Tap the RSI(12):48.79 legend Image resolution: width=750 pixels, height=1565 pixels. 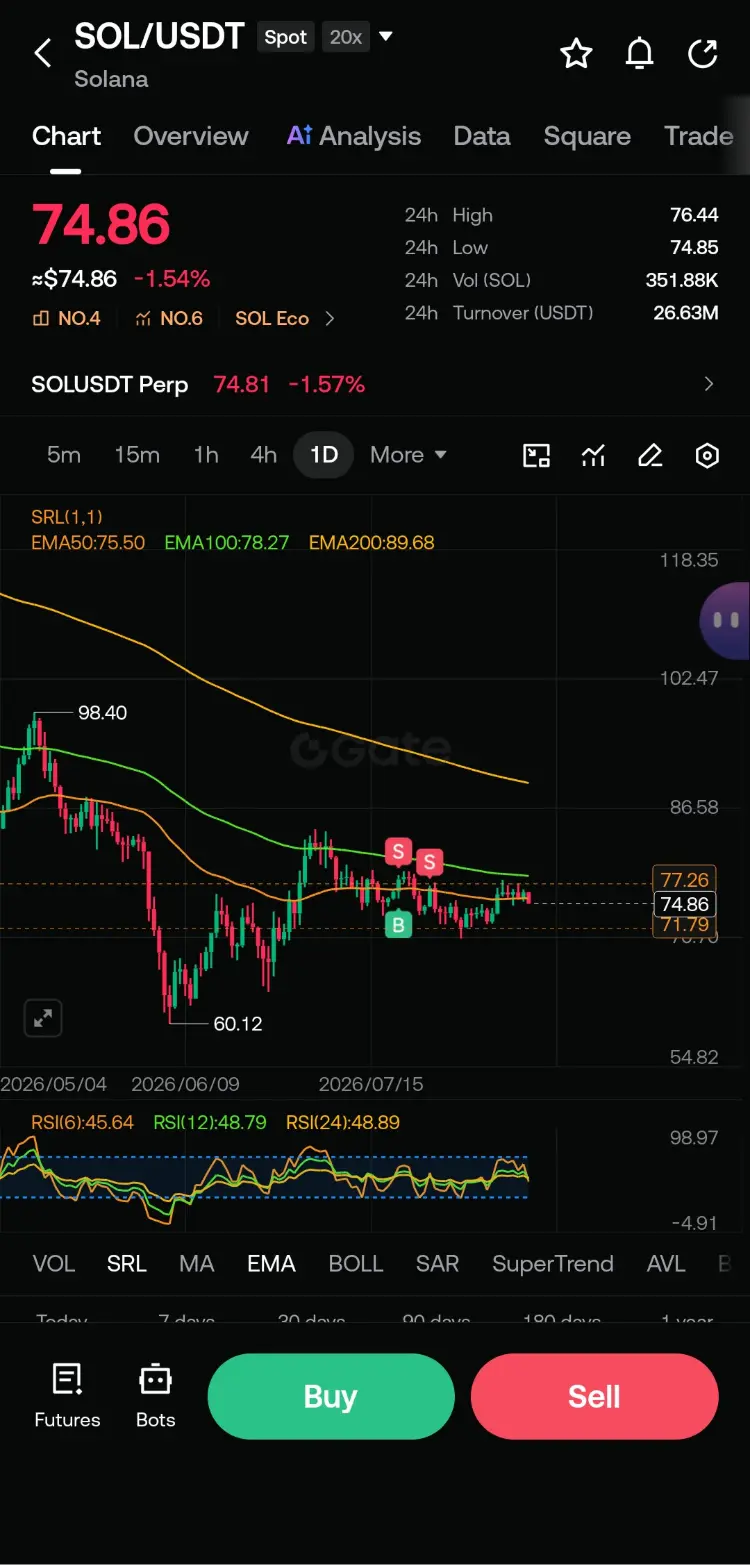click(210, 1122)
